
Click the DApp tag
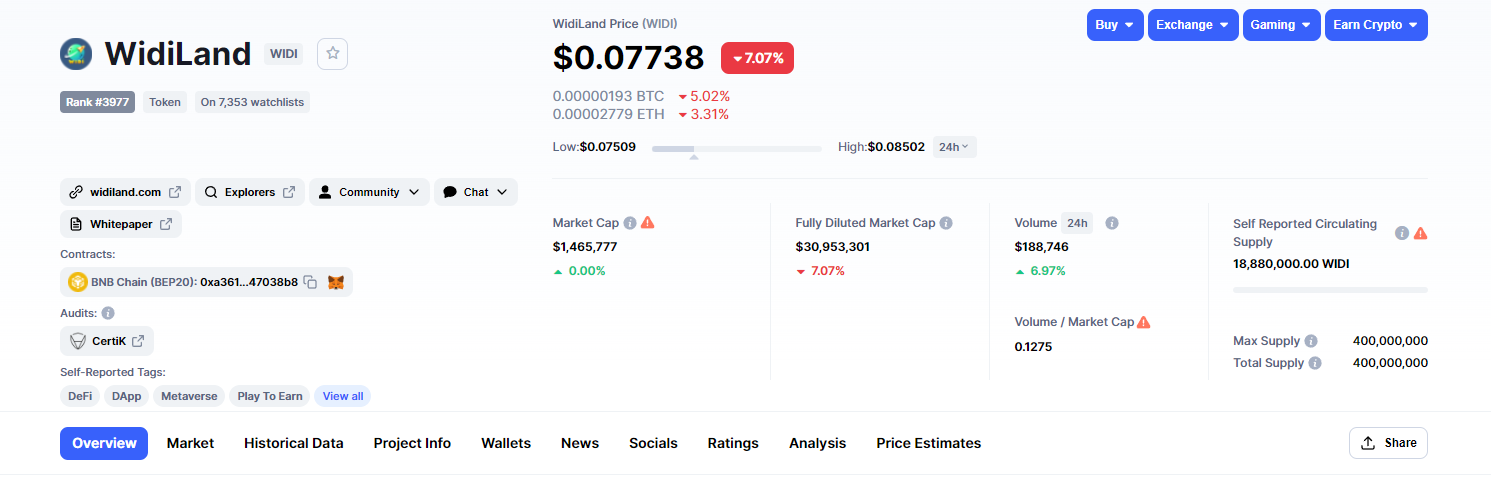pos(127,396)
